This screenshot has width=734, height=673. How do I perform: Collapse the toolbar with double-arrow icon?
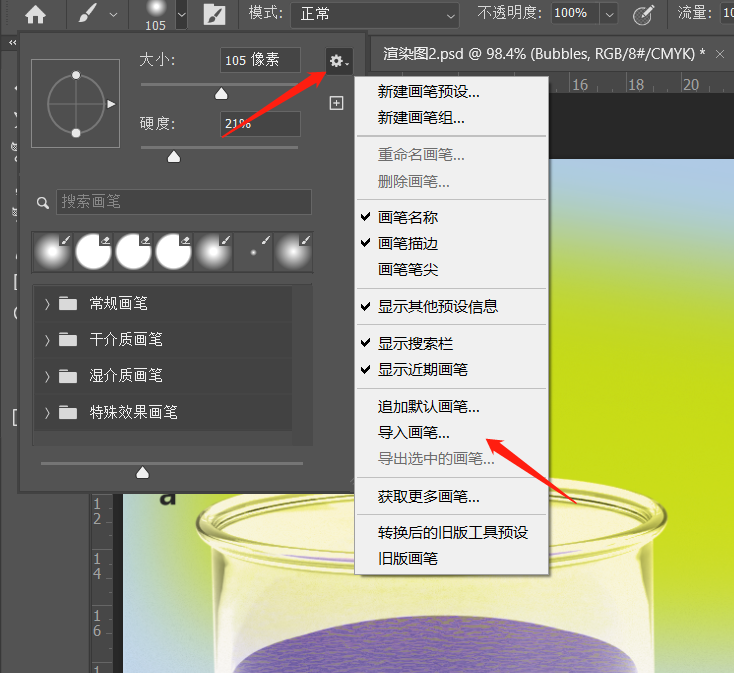click(13, 43)
